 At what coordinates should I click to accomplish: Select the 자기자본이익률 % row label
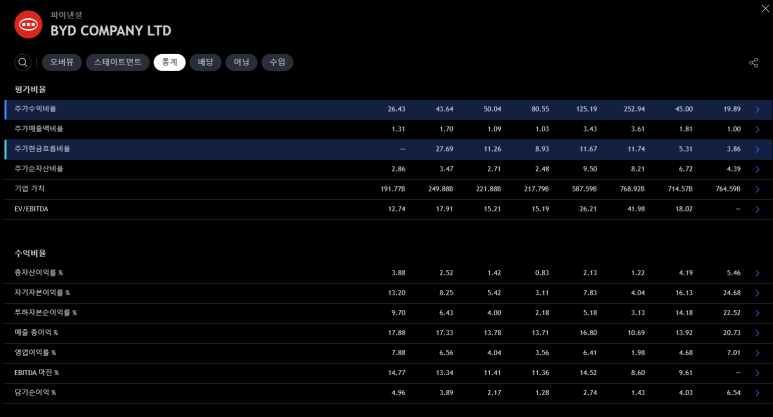pos(42,293)
